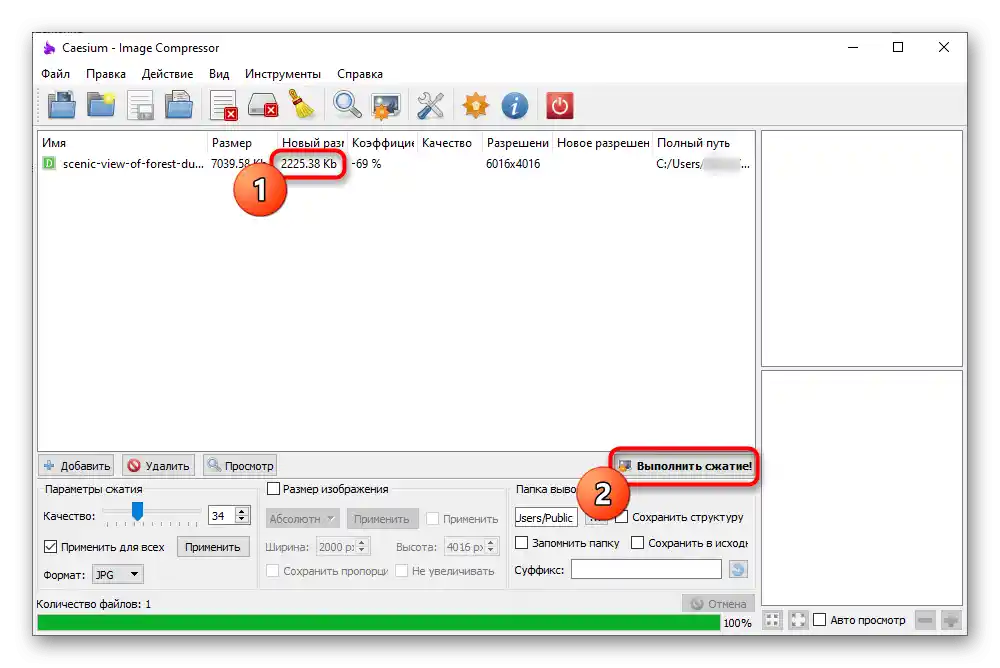Sort by the Качество column header
The image size is (1000, 668).
click(450, 143)
